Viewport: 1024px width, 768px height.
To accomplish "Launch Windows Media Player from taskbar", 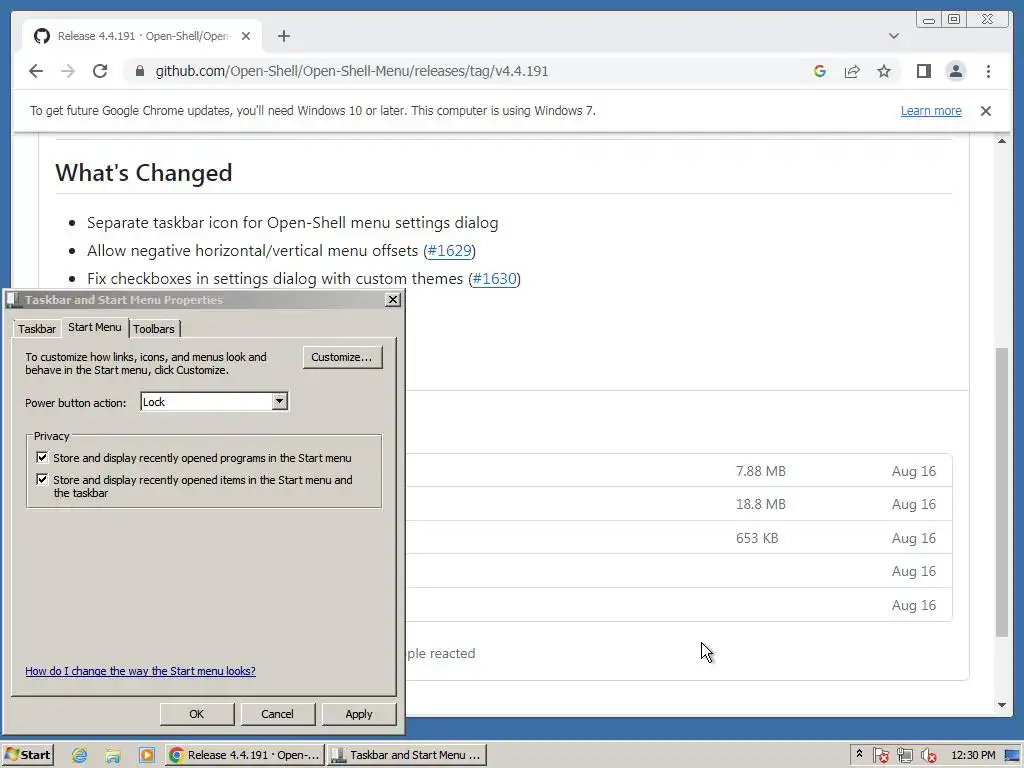I will point(147,756).
